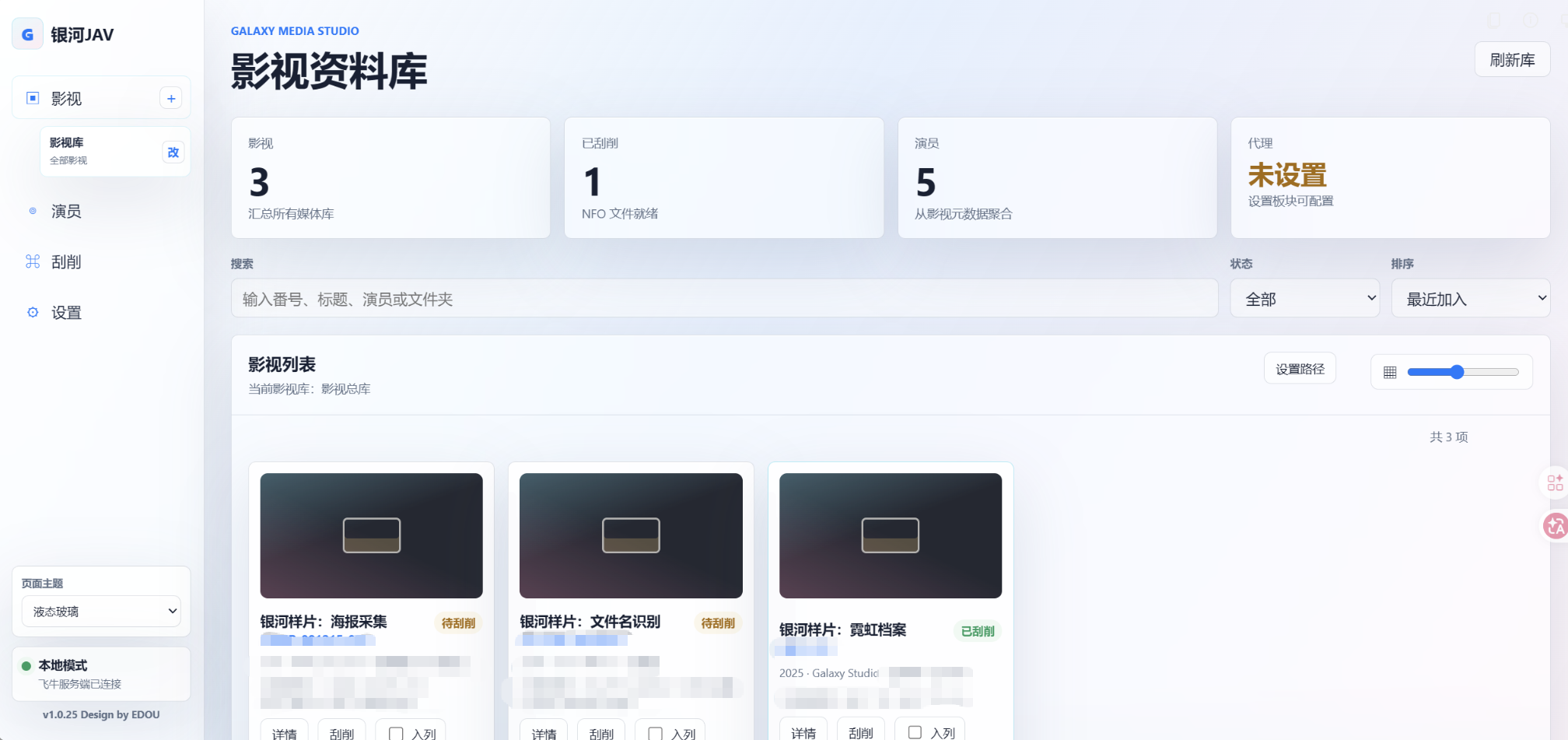This screenshot has height=740, width=1568.
Task: Click the 设置路径 button
Action: click(1300, 369)
